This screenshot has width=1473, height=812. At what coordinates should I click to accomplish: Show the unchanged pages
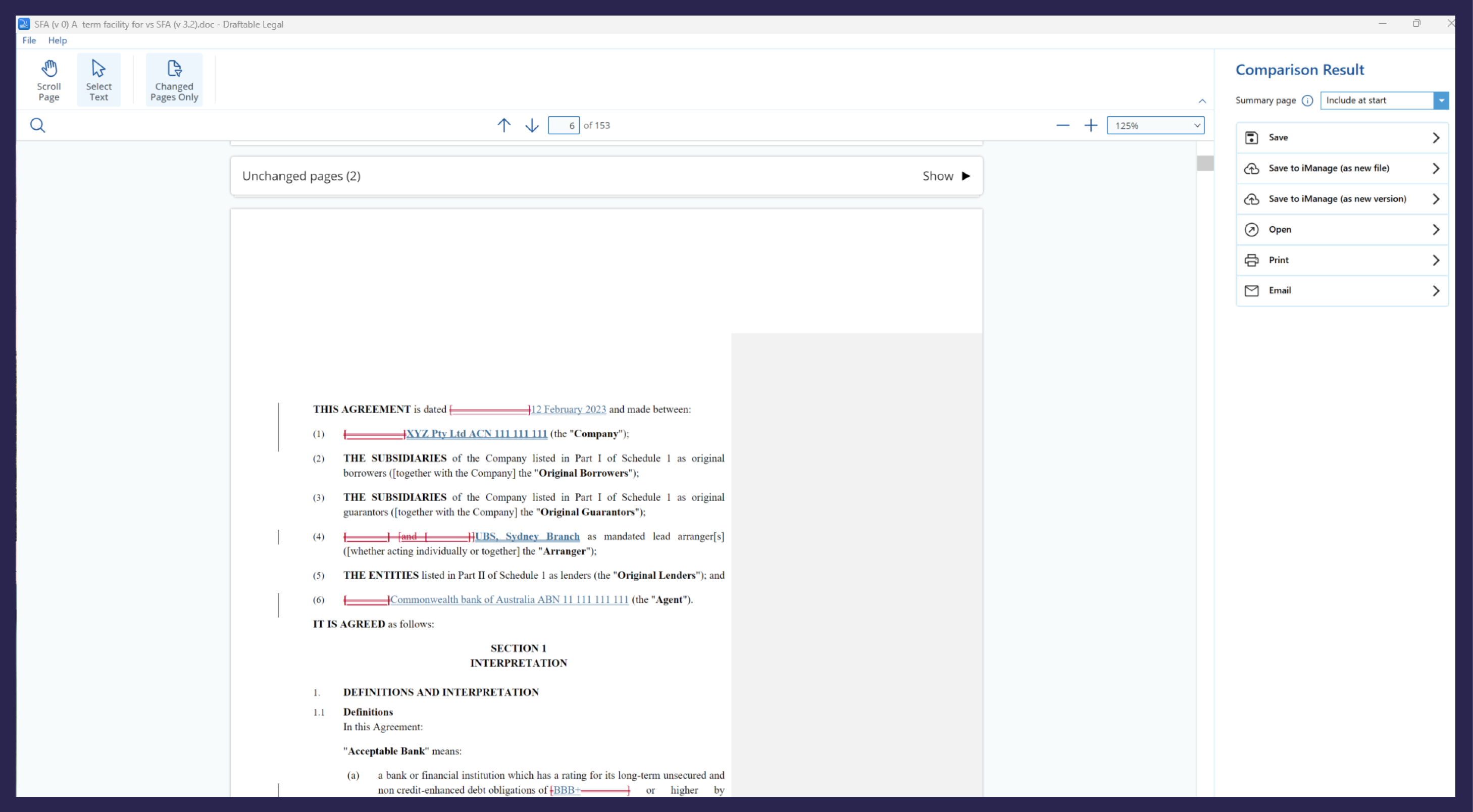tap(946, 176)
